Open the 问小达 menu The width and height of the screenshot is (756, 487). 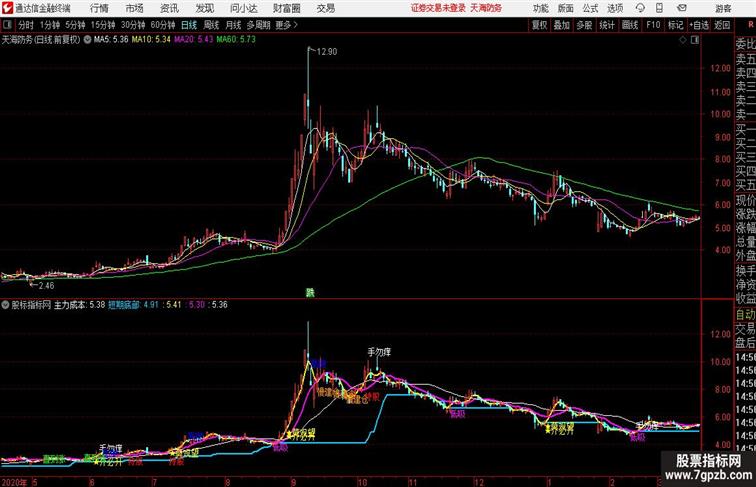click(x=243, y=8)
